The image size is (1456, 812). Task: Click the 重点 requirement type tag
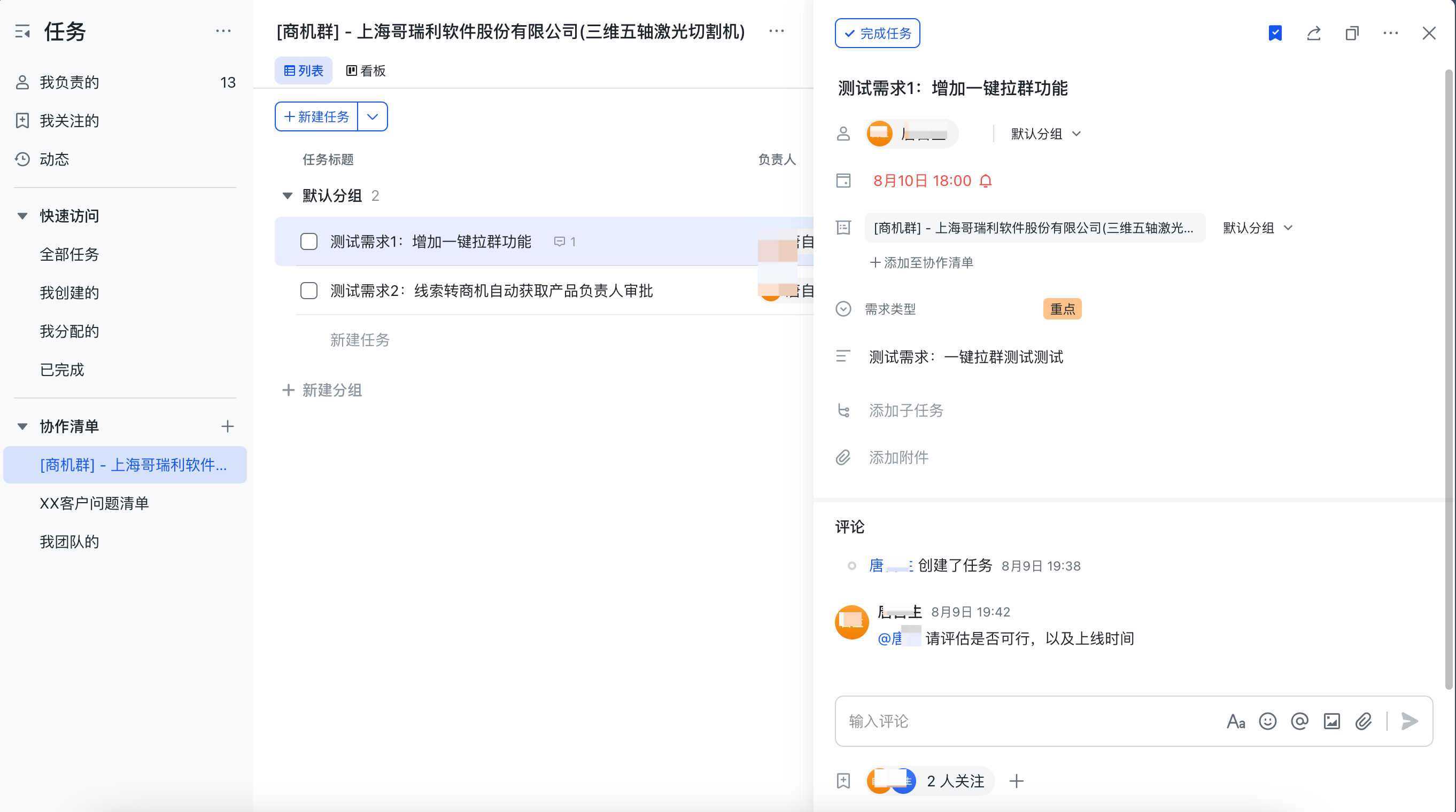[1062, 309]
